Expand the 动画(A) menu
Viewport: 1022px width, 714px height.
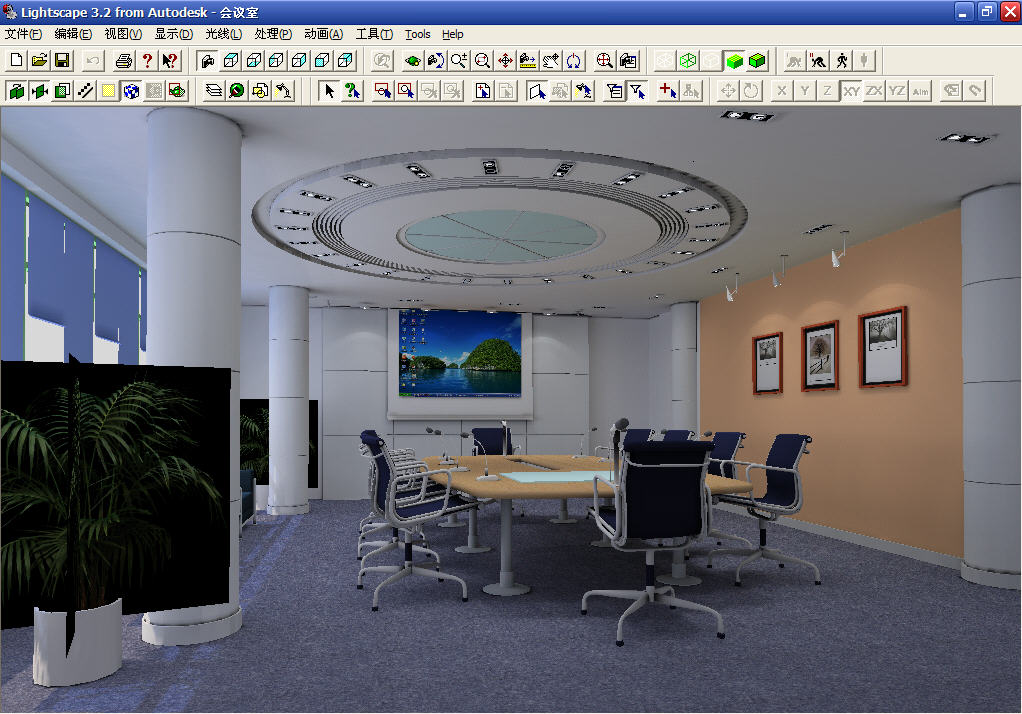[323, 34]
